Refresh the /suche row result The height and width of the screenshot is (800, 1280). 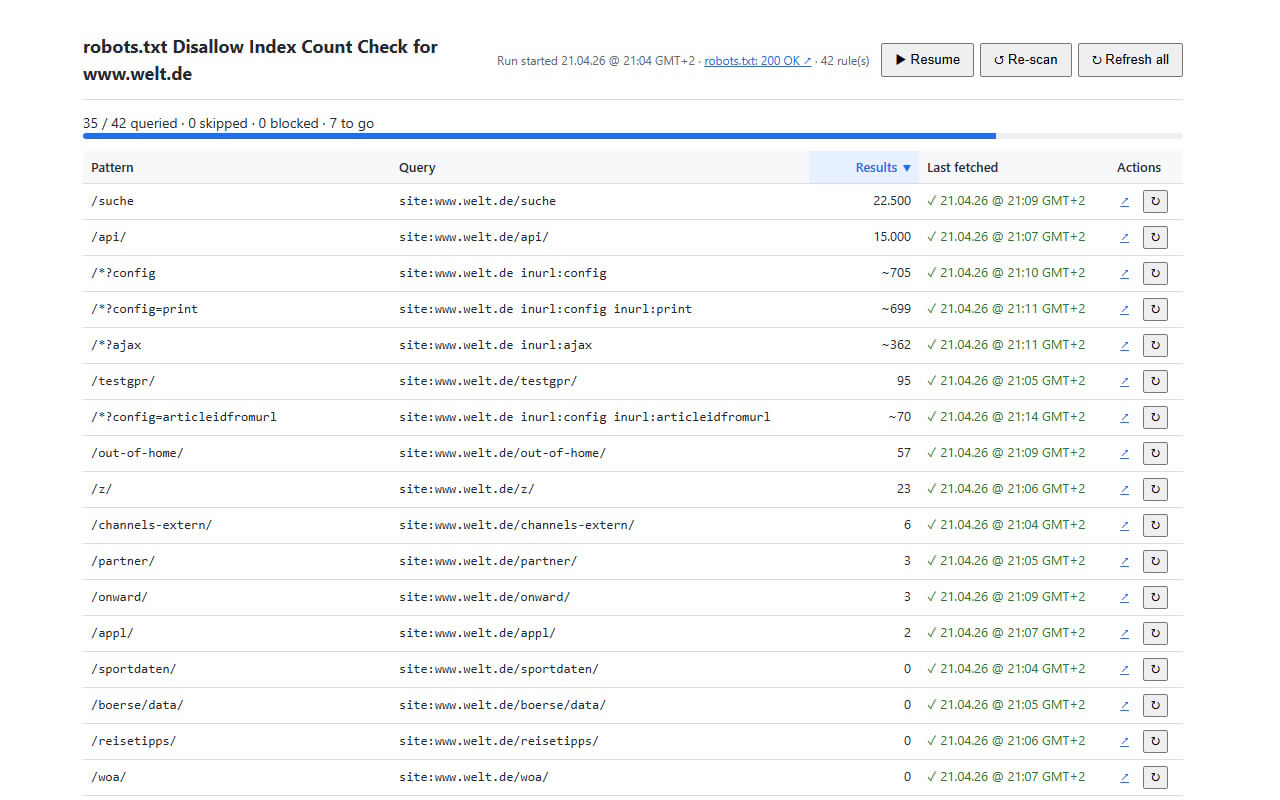click(1155, 202)
